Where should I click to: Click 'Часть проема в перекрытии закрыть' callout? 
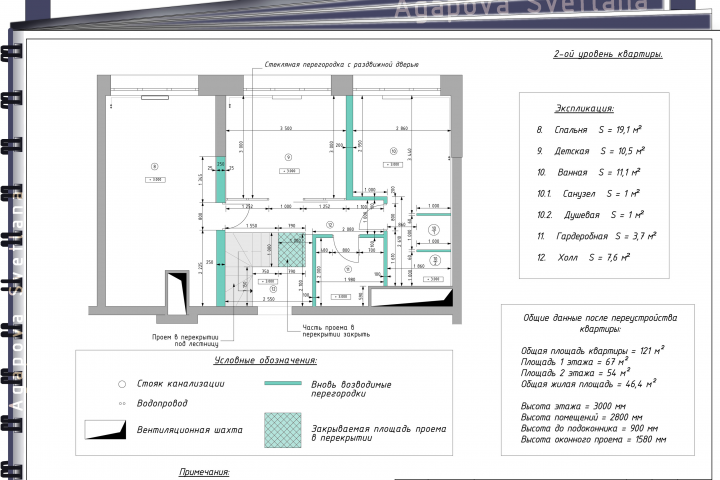336,331
